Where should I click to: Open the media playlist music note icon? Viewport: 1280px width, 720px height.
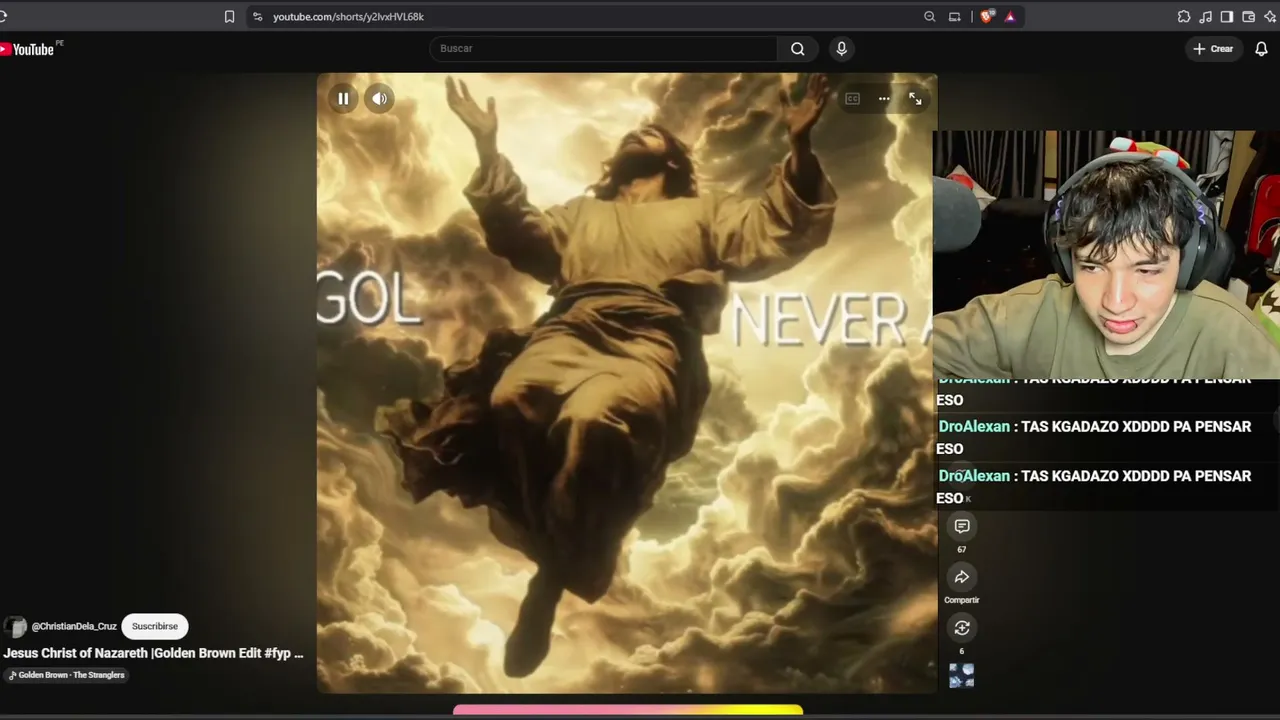(x=1206, y=17)
